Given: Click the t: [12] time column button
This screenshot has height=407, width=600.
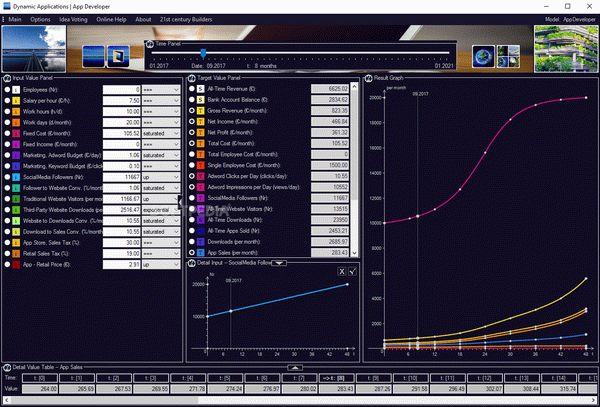Looking at the screenshot, I should pyautogui.click(x=485, y=378).
